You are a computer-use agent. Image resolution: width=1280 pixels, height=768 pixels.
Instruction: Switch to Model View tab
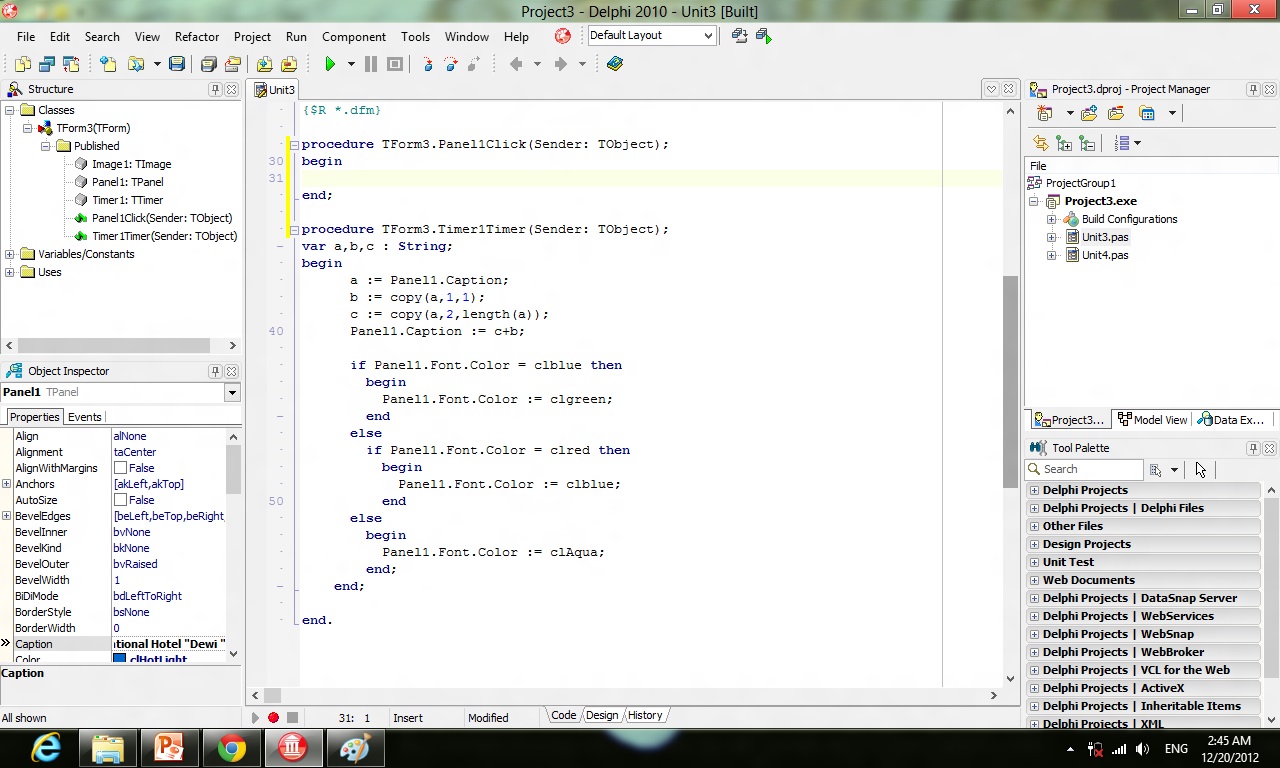pyautogui.click(x=1153, y=420)
